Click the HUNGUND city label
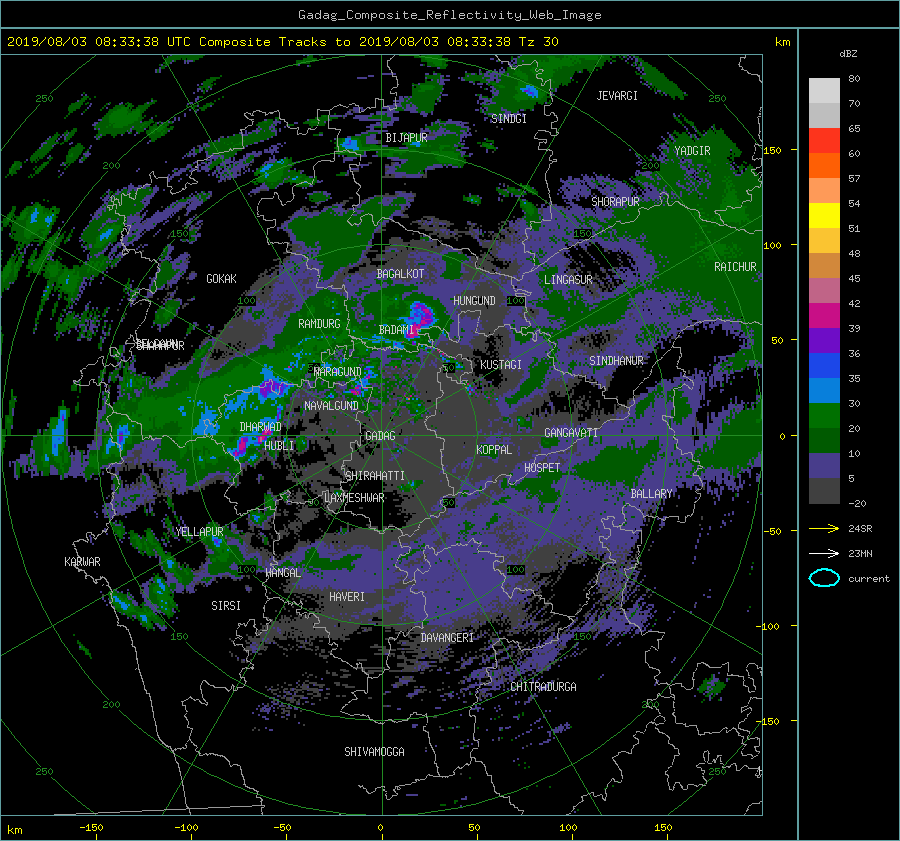This screenshot has height=841, width=900. coord(474,300)
